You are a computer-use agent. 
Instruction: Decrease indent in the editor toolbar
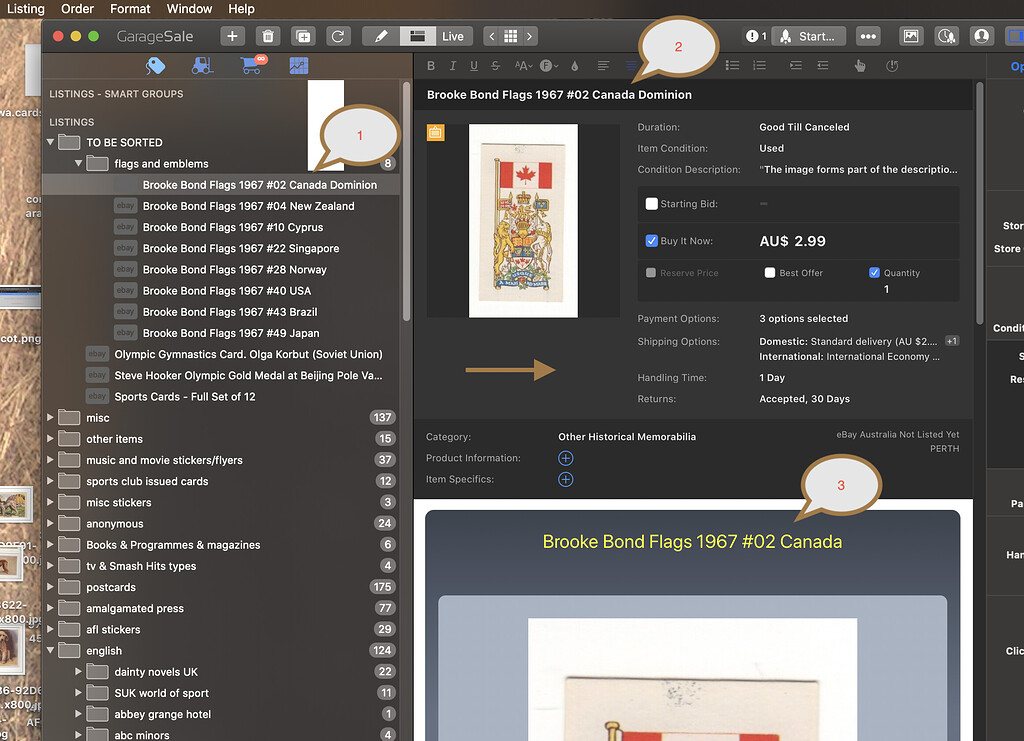pos(823,65)
